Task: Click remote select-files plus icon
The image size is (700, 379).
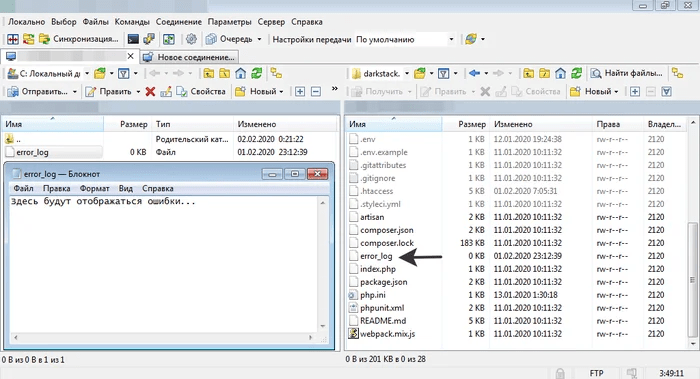Action: pyautogui.click(x=635, y=92)
